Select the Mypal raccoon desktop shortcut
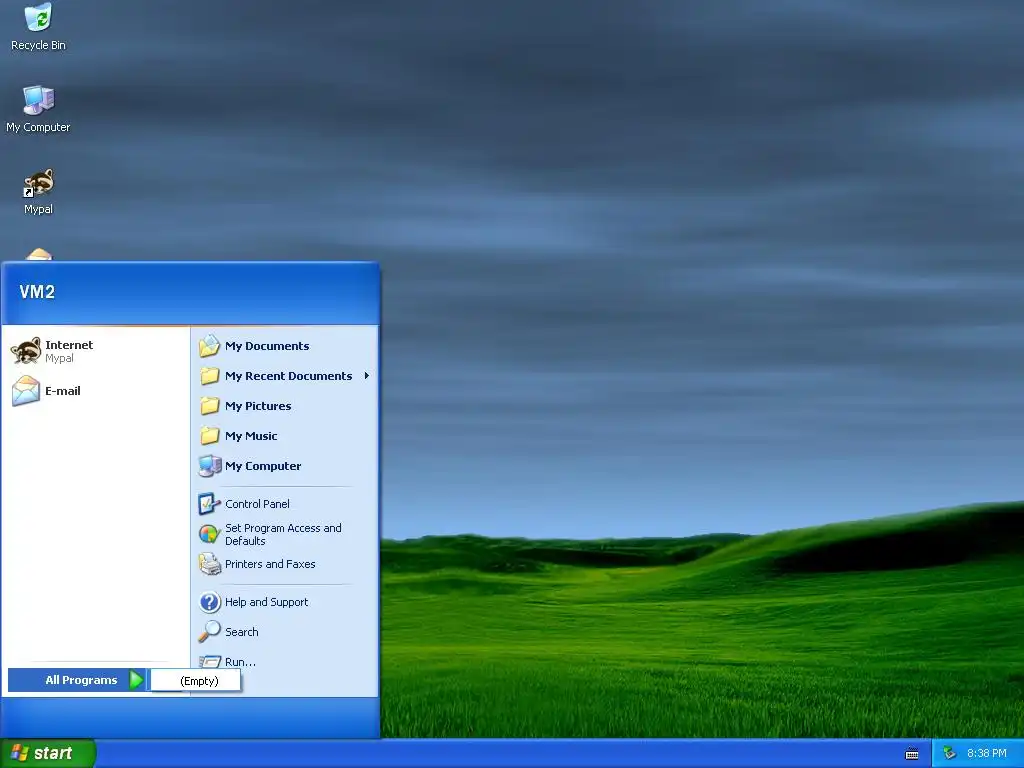The height and width of the screenshot is (768, 1024). [38, 191]
